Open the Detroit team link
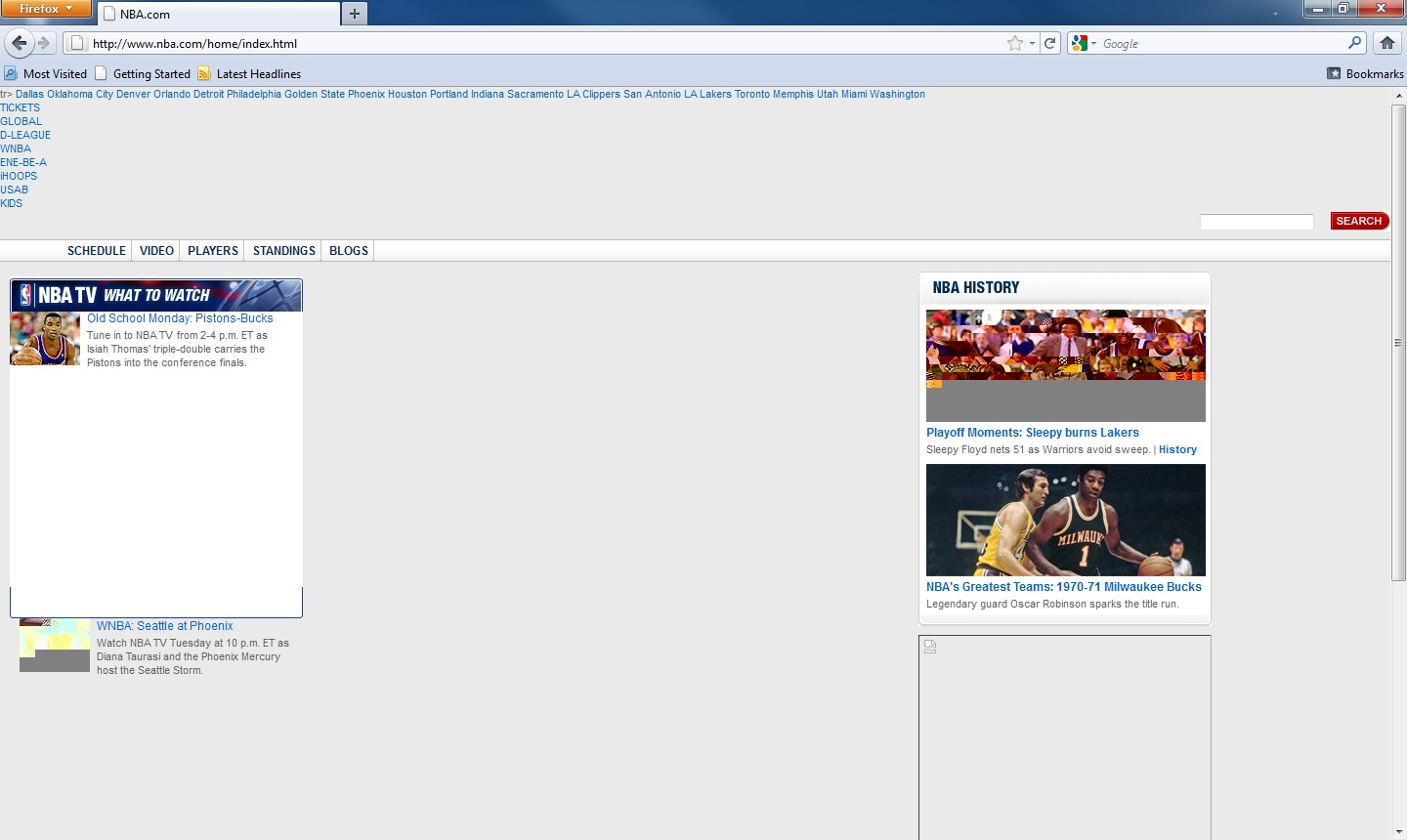This screenshot has height=840, width=1407. tap(208, 95)
